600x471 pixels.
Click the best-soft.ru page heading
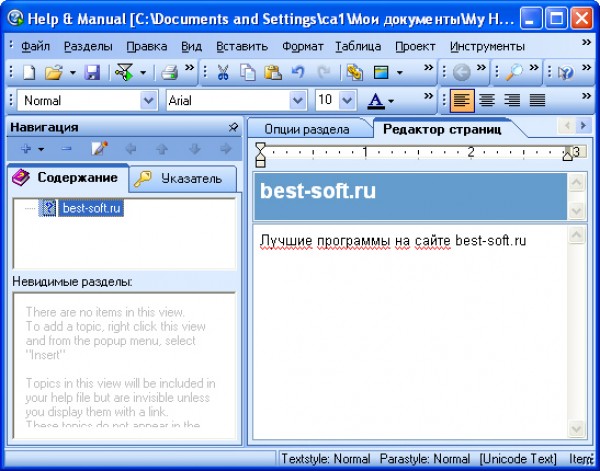[318, 191]
